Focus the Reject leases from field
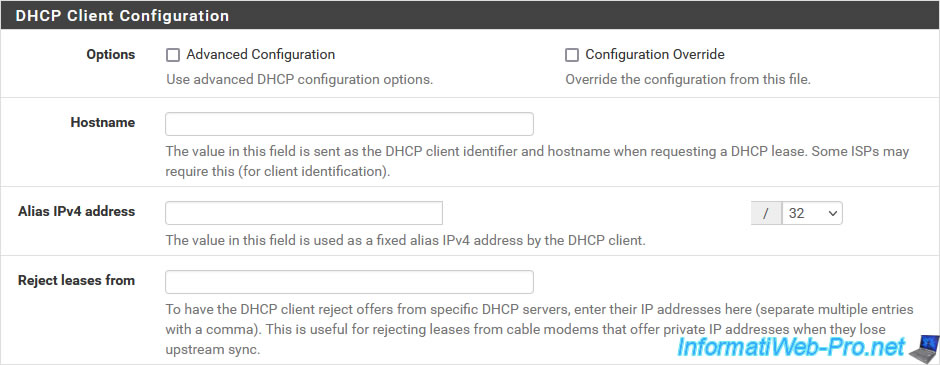940x365 pixels. tap(350, 282)
